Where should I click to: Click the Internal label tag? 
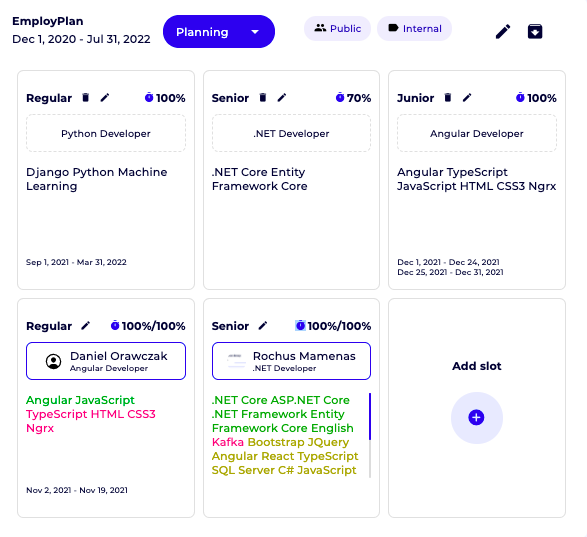tap(414, 28)
